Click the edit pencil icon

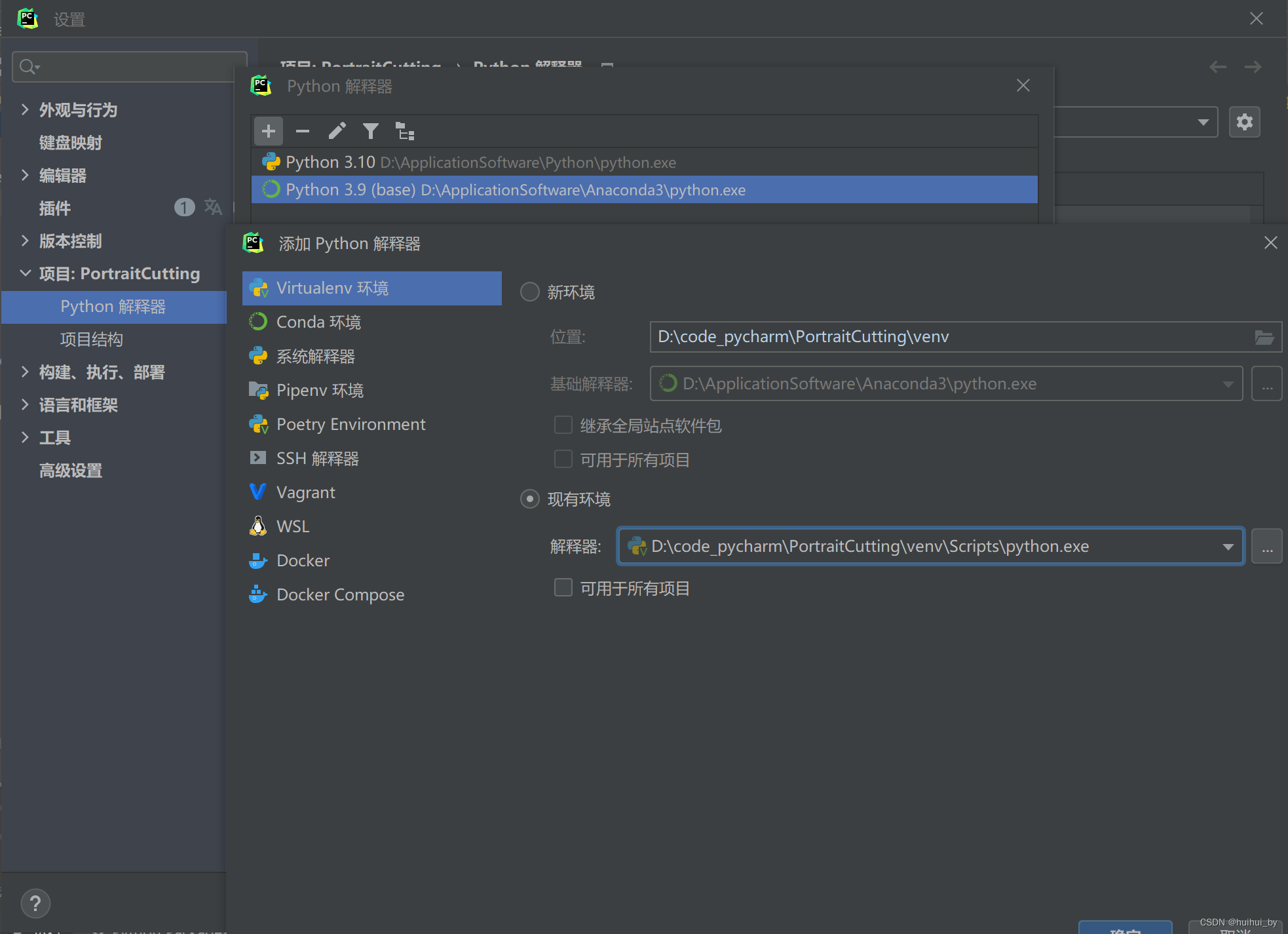(337, 132)
